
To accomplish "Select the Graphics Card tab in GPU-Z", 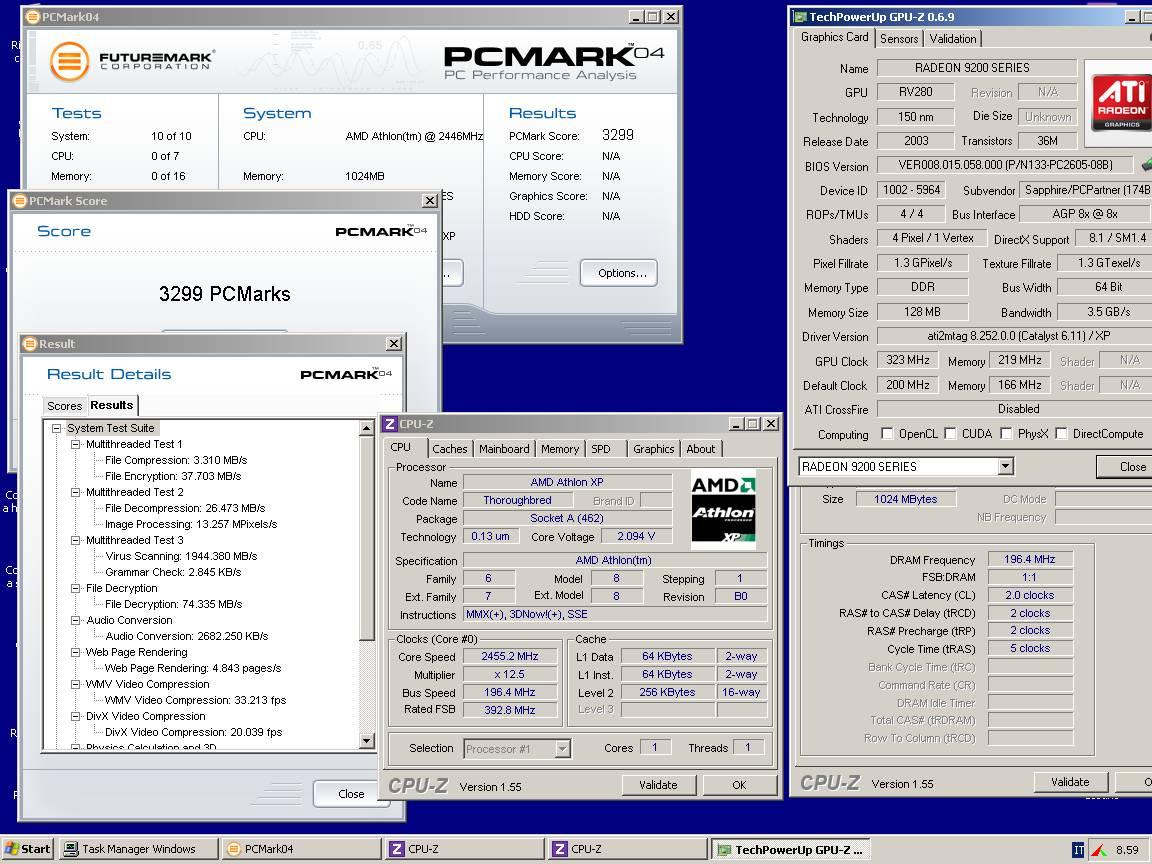I will (x=835, y=37).
